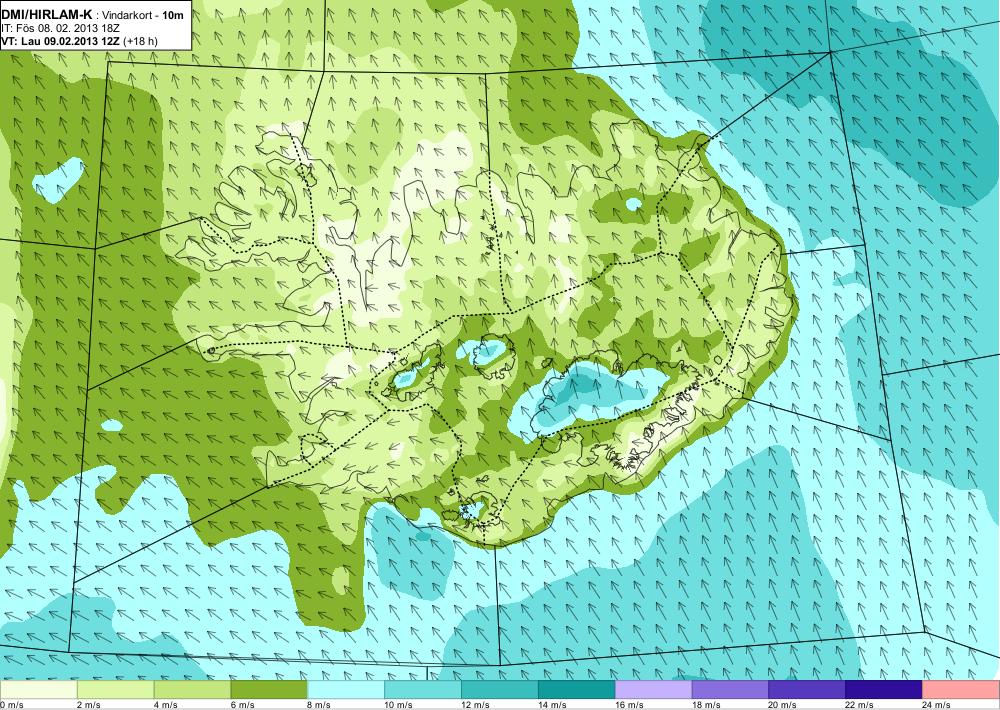The image size is (1000, 710).
Task: Choose the cyan 10–12 m/s legend swatch
Action: (423, 690)
